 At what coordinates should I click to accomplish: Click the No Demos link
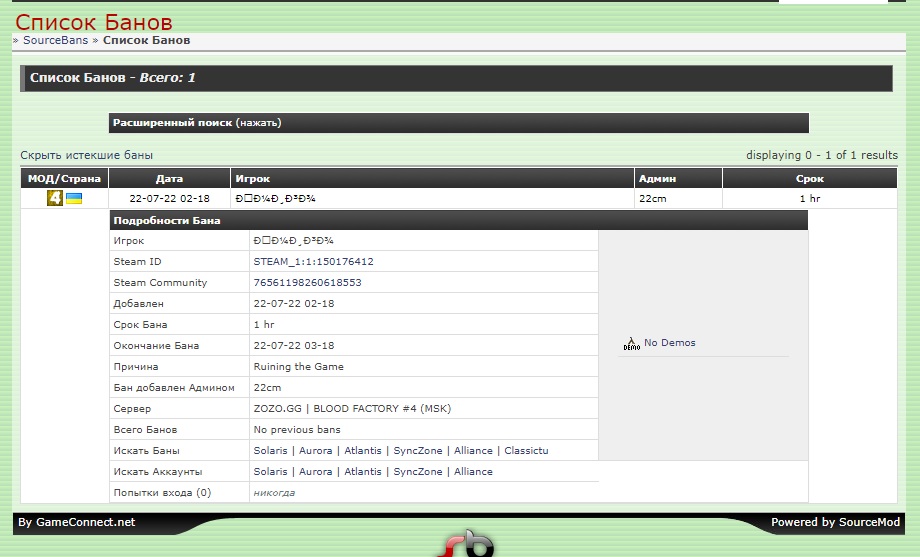click(x=669, y=343)
